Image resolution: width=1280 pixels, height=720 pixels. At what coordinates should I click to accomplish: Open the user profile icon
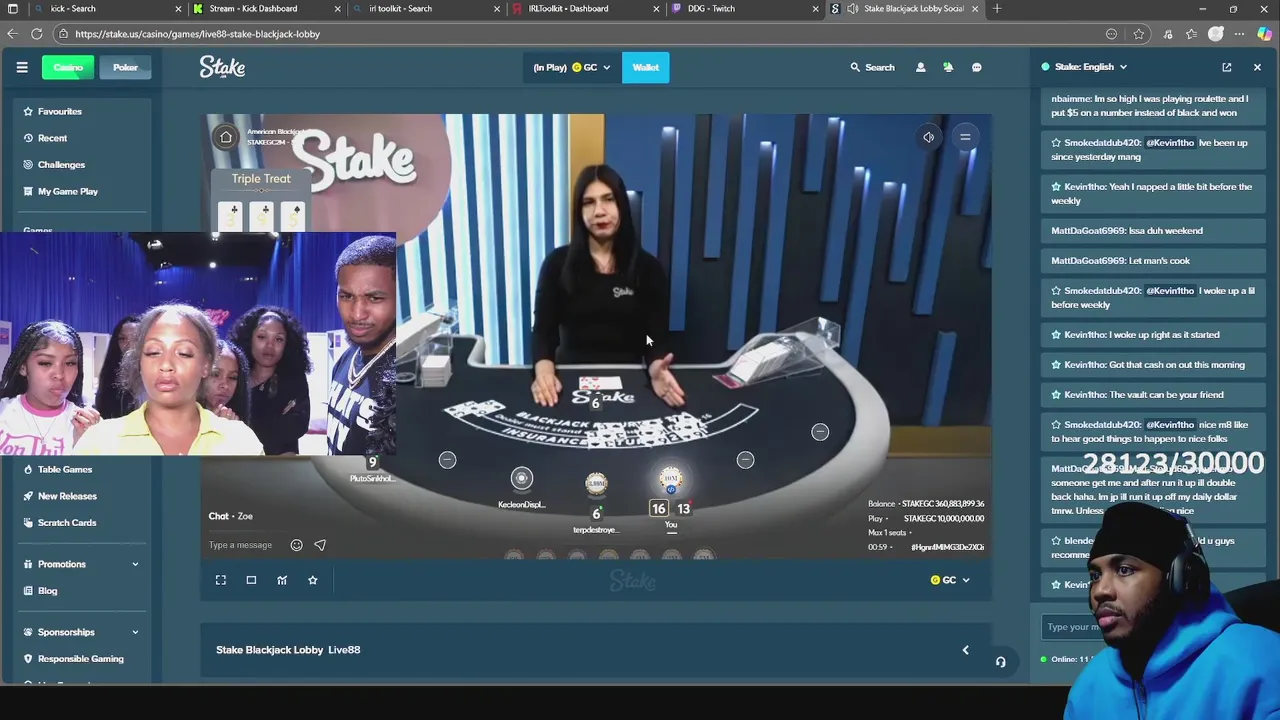point(920,67)
